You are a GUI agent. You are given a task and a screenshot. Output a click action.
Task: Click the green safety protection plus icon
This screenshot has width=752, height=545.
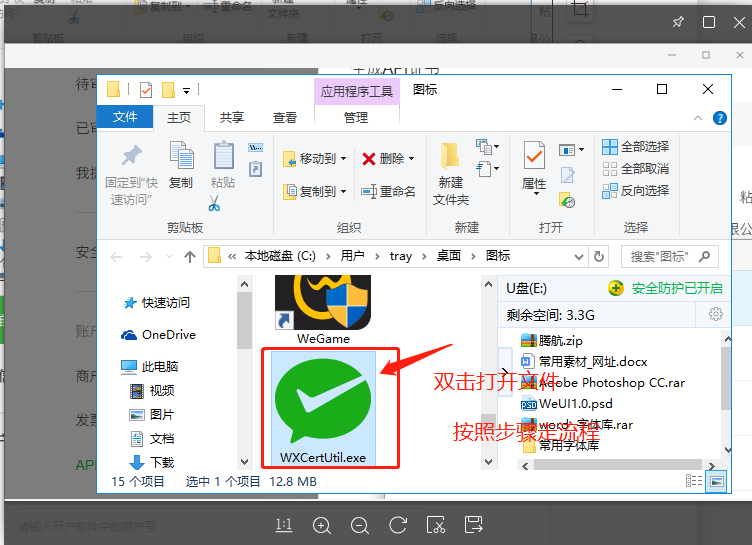[x=616, y=288]
